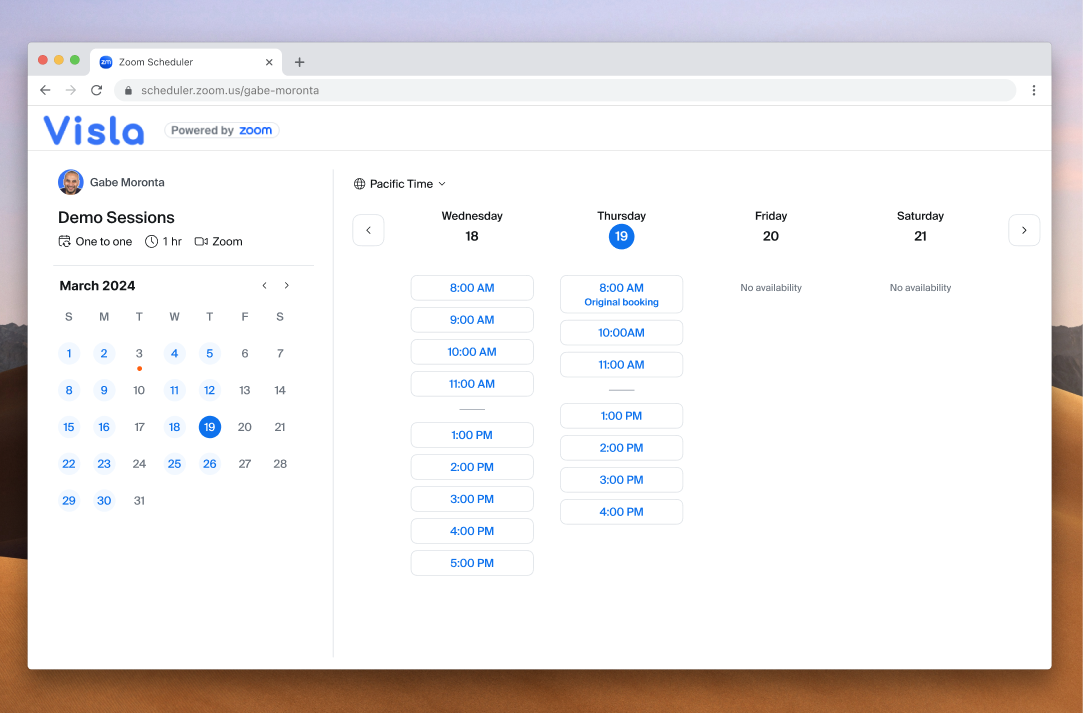
Task: Click the Demo Sessions title
Action: pyautogui.click(x=116, y=218)
